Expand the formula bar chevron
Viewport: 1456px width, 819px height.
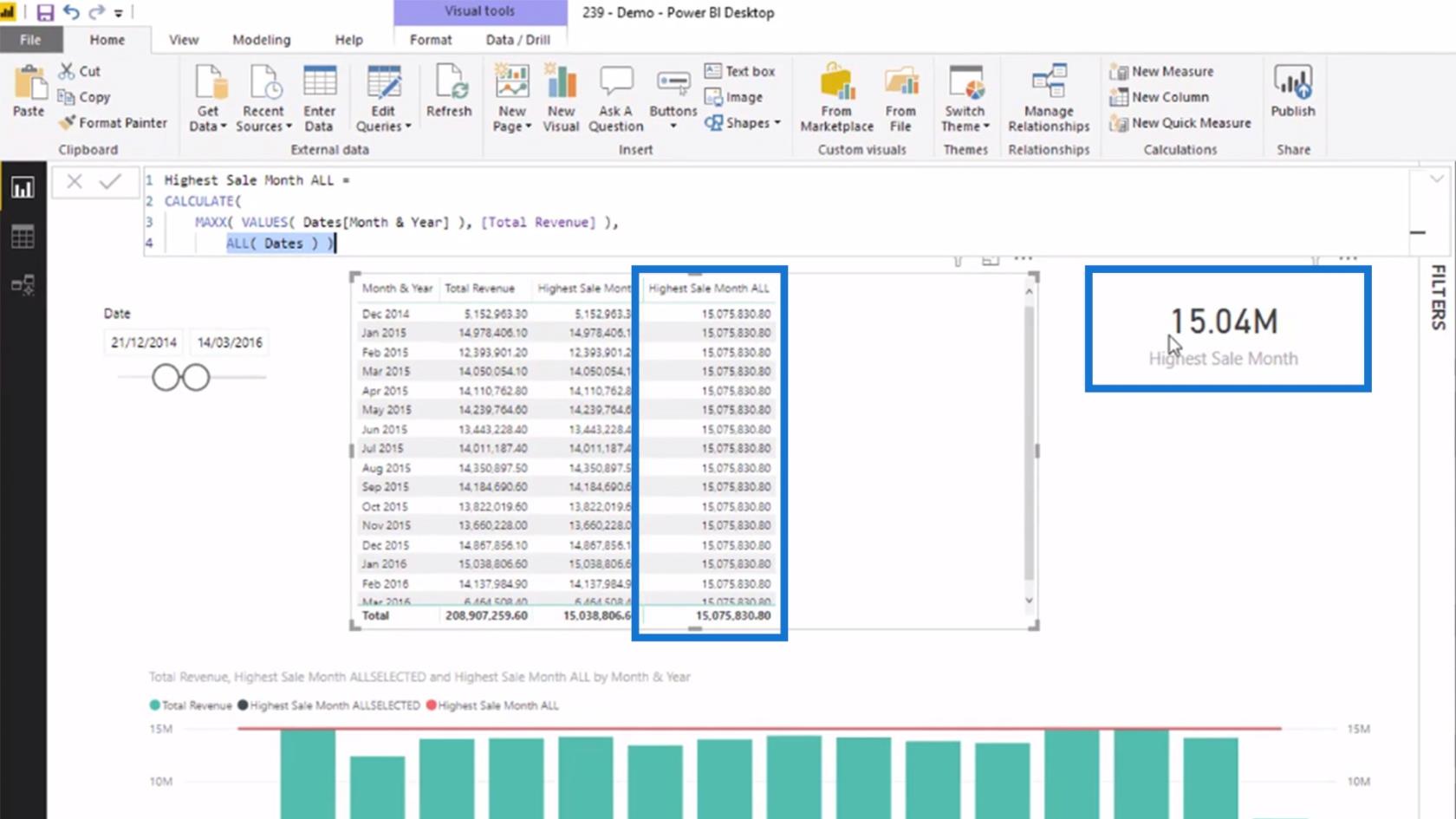click(x=1436, y=179)
